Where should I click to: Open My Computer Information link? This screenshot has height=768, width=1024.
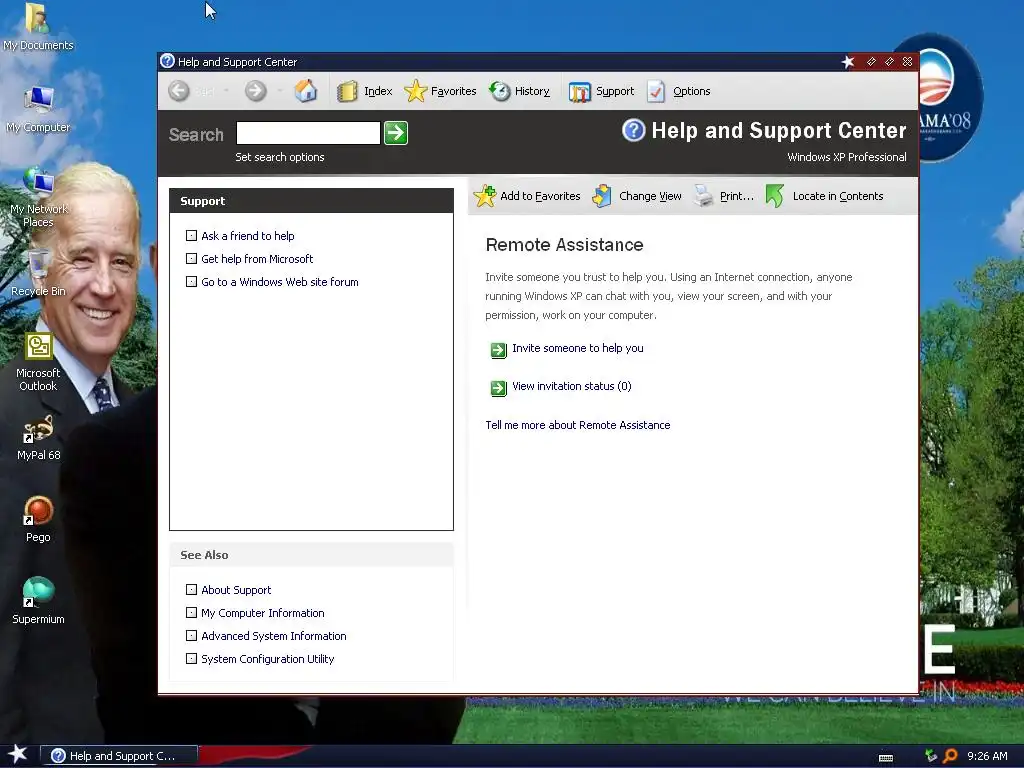coord(263,613)
